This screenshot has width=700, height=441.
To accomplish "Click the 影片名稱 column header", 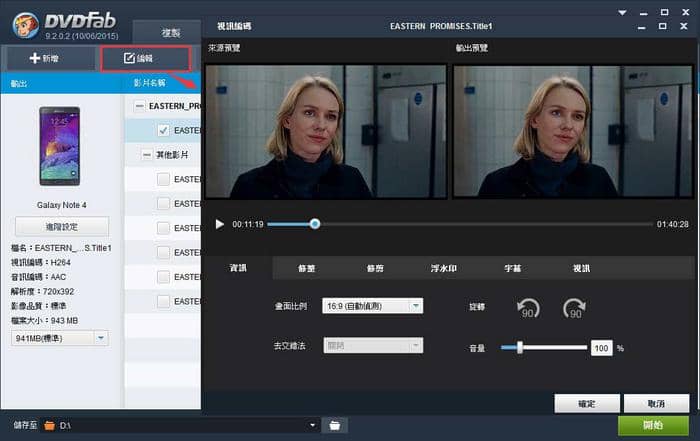I will click(150, 83).
